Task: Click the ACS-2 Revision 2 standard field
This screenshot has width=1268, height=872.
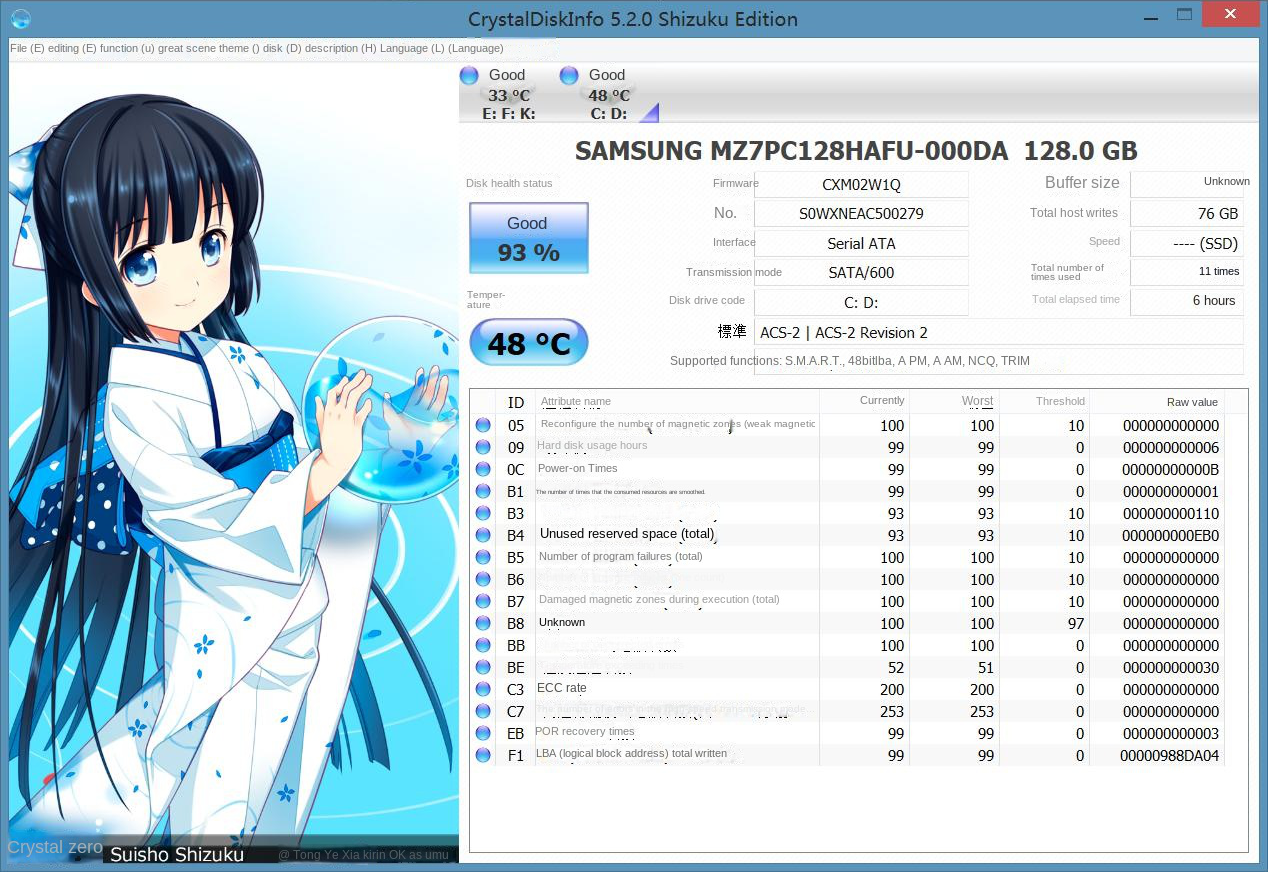Action: (999, 332)
